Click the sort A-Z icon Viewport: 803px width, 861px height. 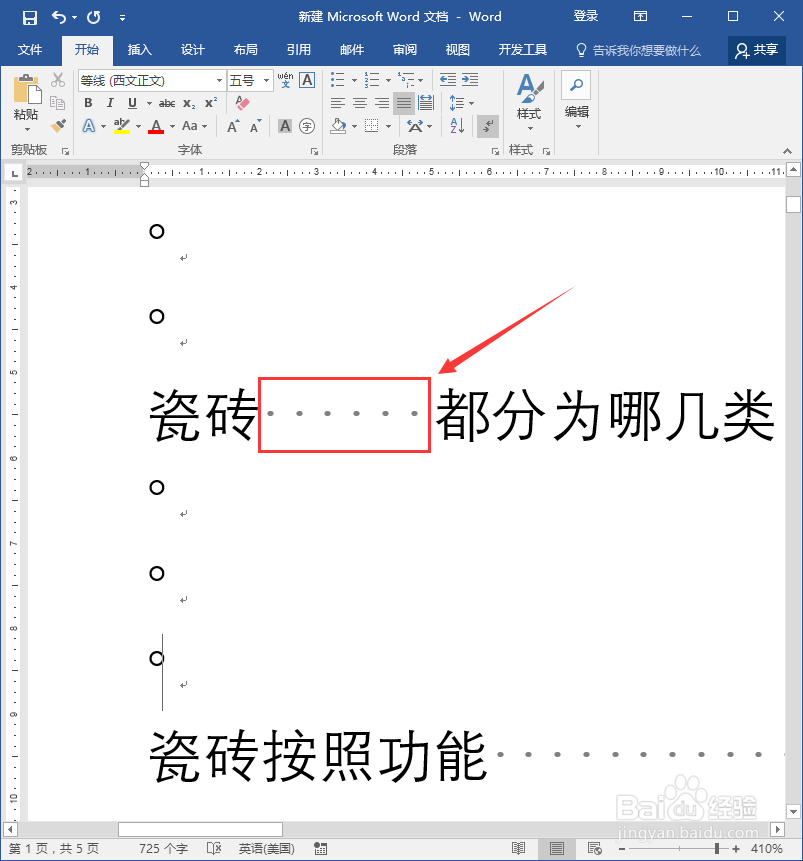click(x=456, y=125)
